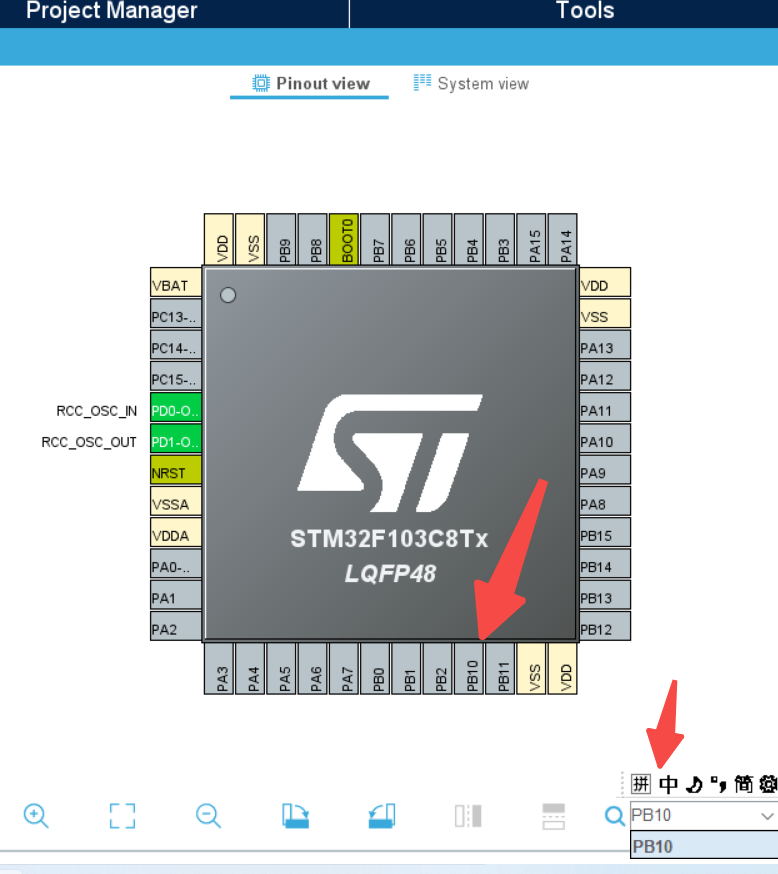Viewport: 778px width, 874px height.
Task: Select the NRST pin
Action: 176,469
